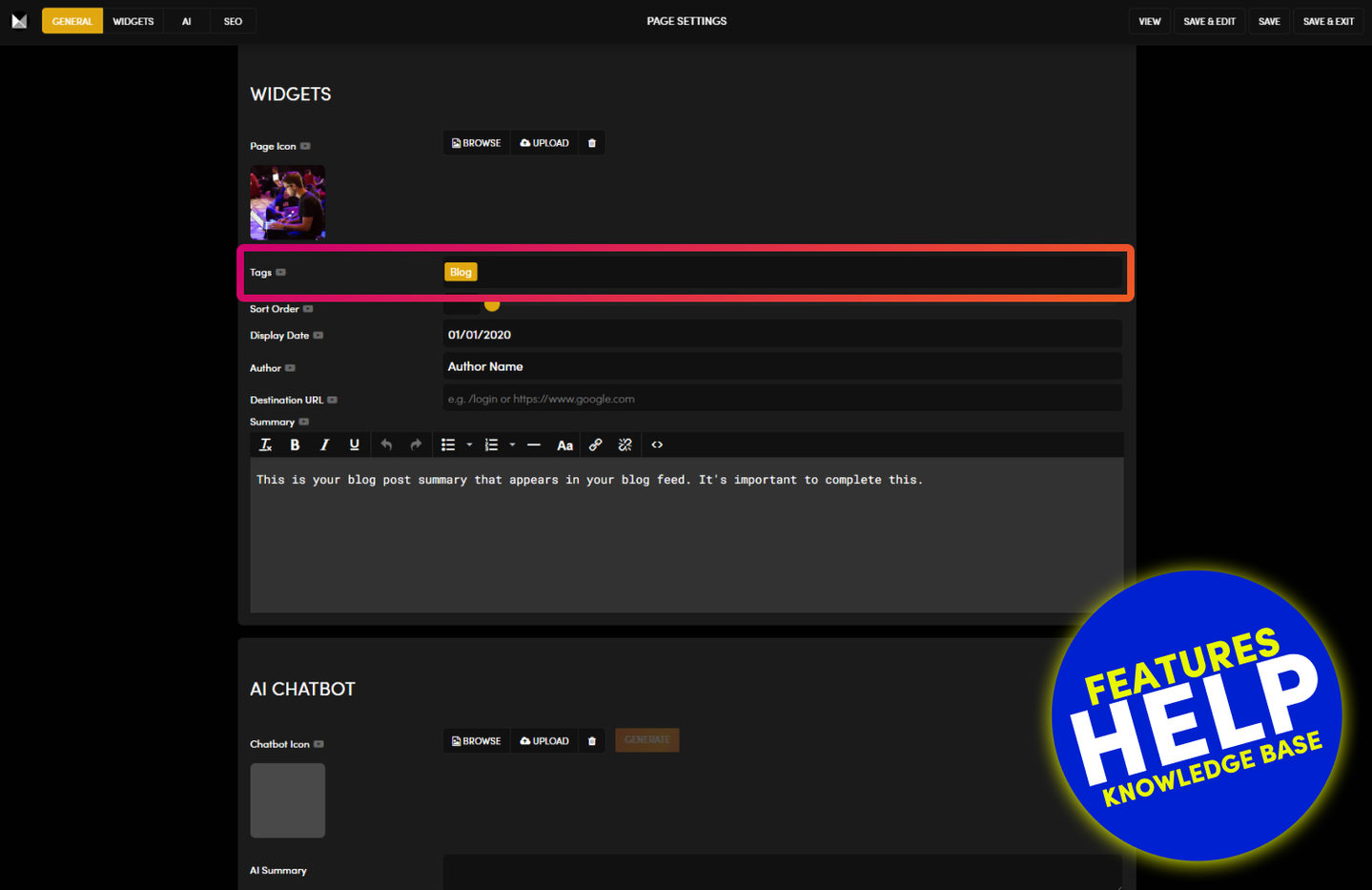Open the Widgets tab
Viewport: 1372px width, 890px height.
point(133,21)
